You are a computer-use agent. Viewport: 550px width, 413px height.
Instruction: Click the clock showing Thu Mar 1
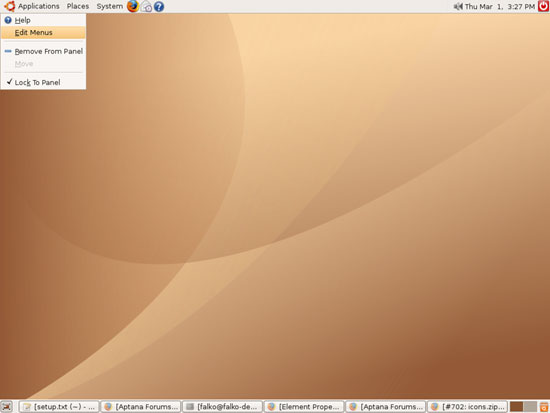(500, 6)
